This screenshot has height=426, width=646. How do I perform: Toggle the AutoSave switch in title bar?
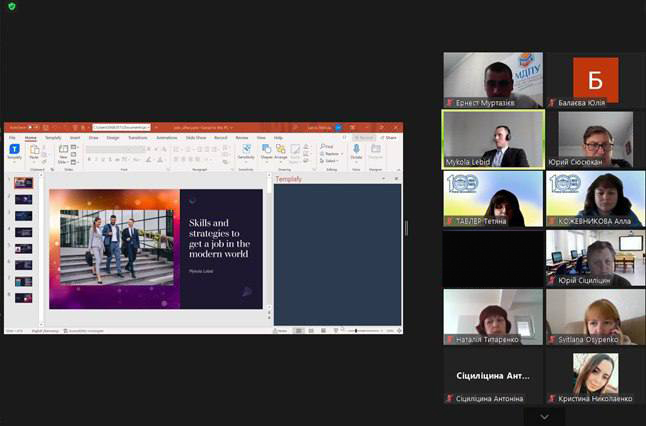(32, 128)
